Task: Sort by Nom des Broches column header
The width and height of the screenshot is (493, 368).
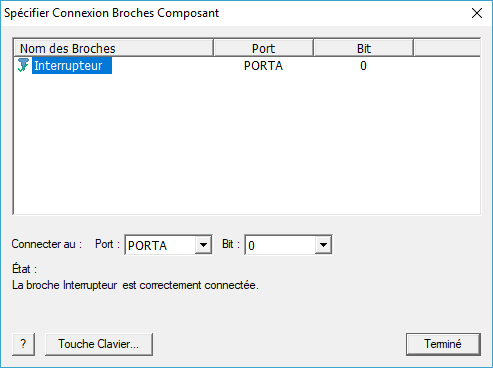Action: [114, 48]
